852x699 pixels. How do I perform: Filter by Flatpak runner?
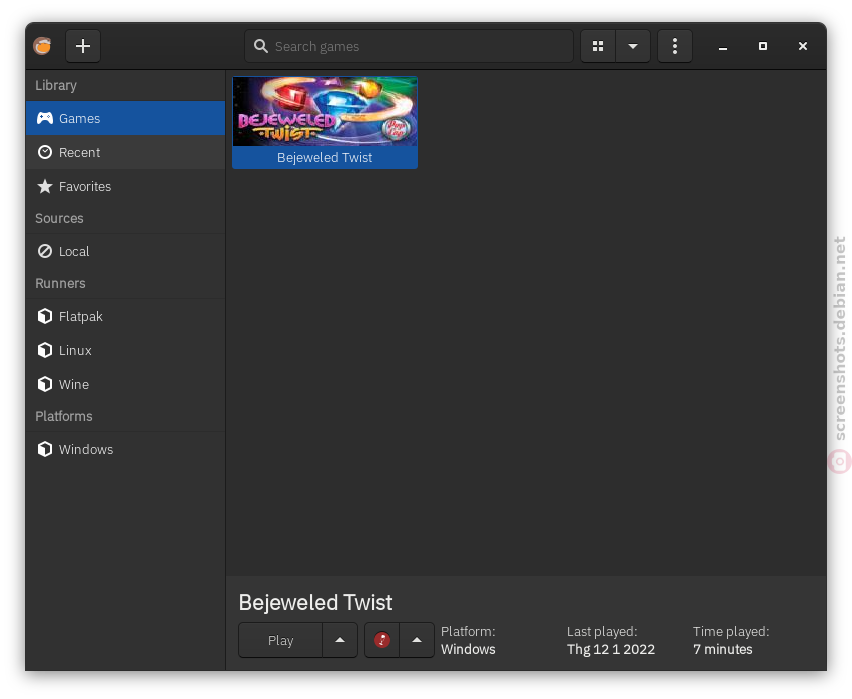tap(126, 316)
